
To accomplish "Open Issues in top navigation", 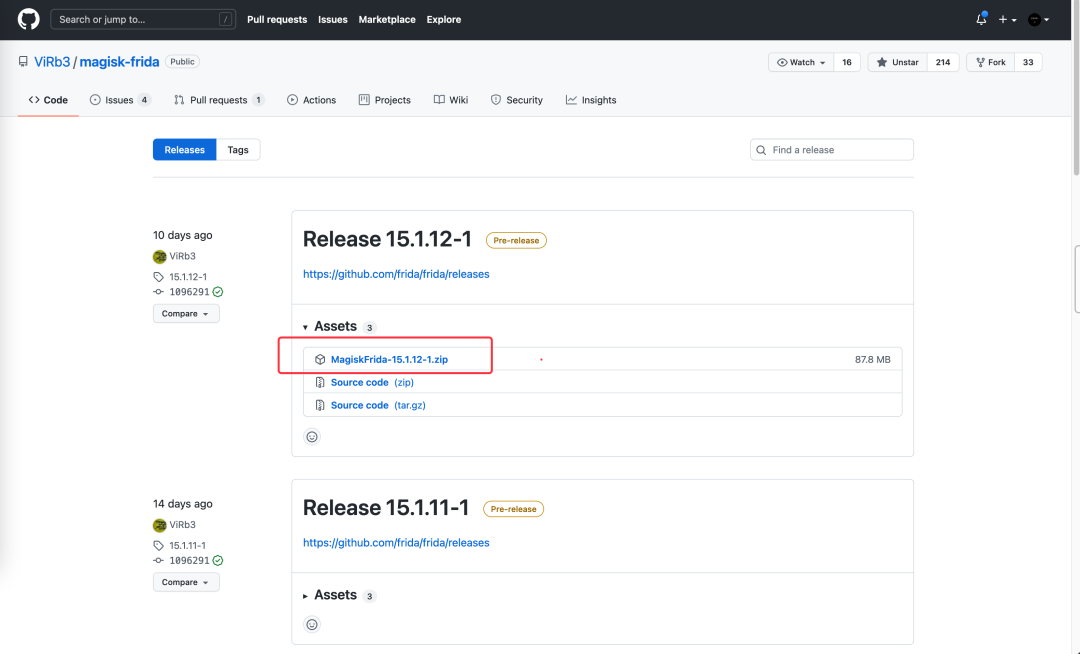I will [333, 19].
